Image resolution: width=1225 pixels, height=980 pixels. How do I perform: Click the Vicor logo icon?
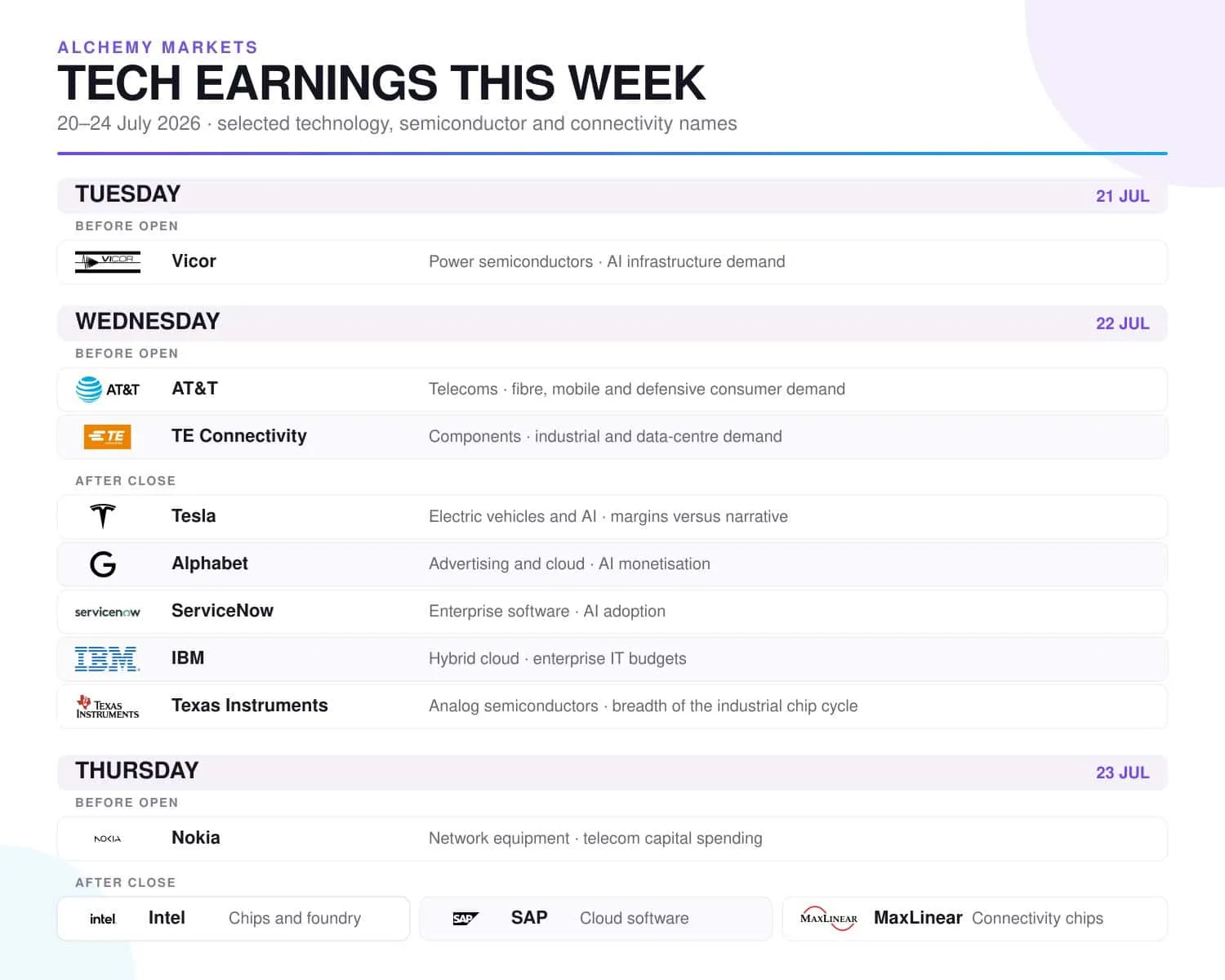point(108,261)
